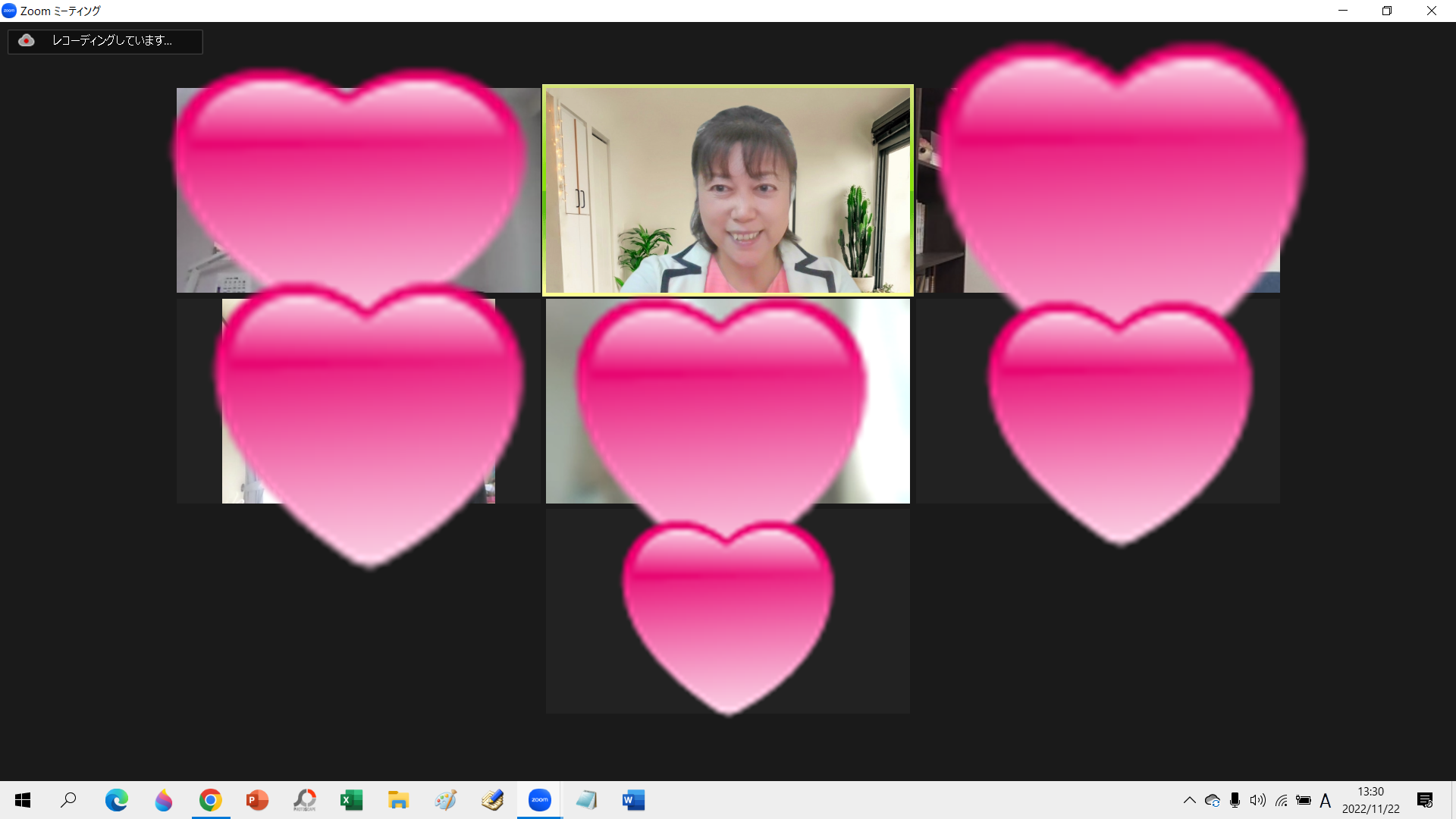
Task: Open the volume speaker control
Action: (x=1257, y=800)
